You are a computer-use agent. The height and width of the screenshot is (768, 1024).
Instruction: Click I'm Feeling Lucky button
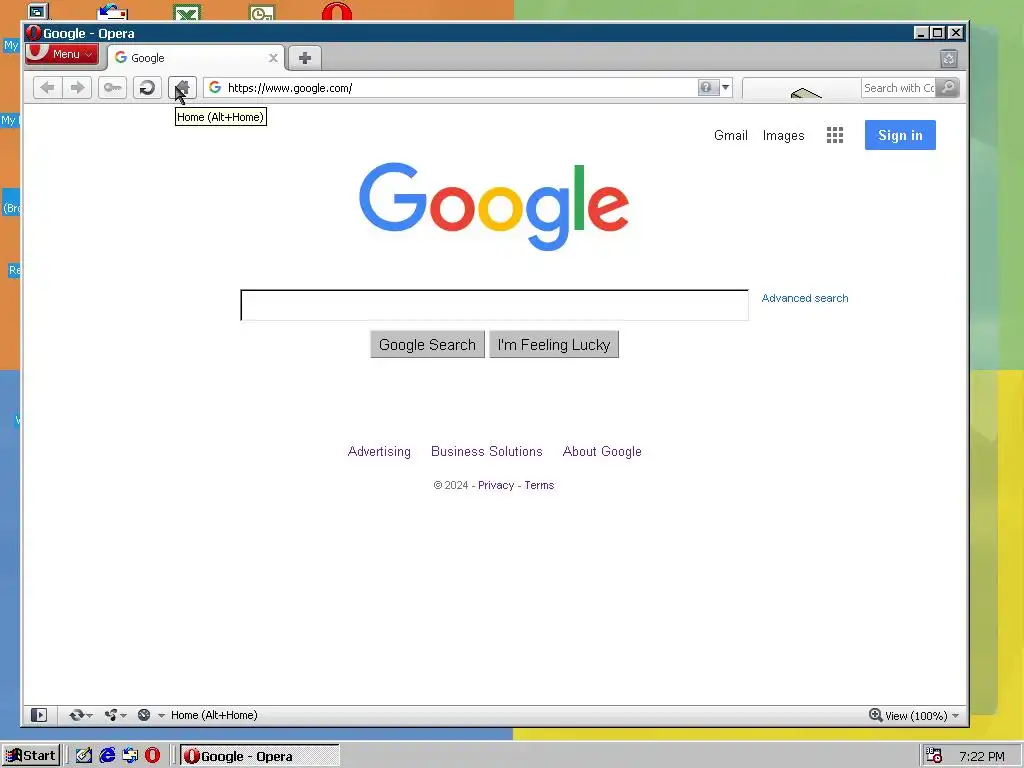[x=554, y=344]
